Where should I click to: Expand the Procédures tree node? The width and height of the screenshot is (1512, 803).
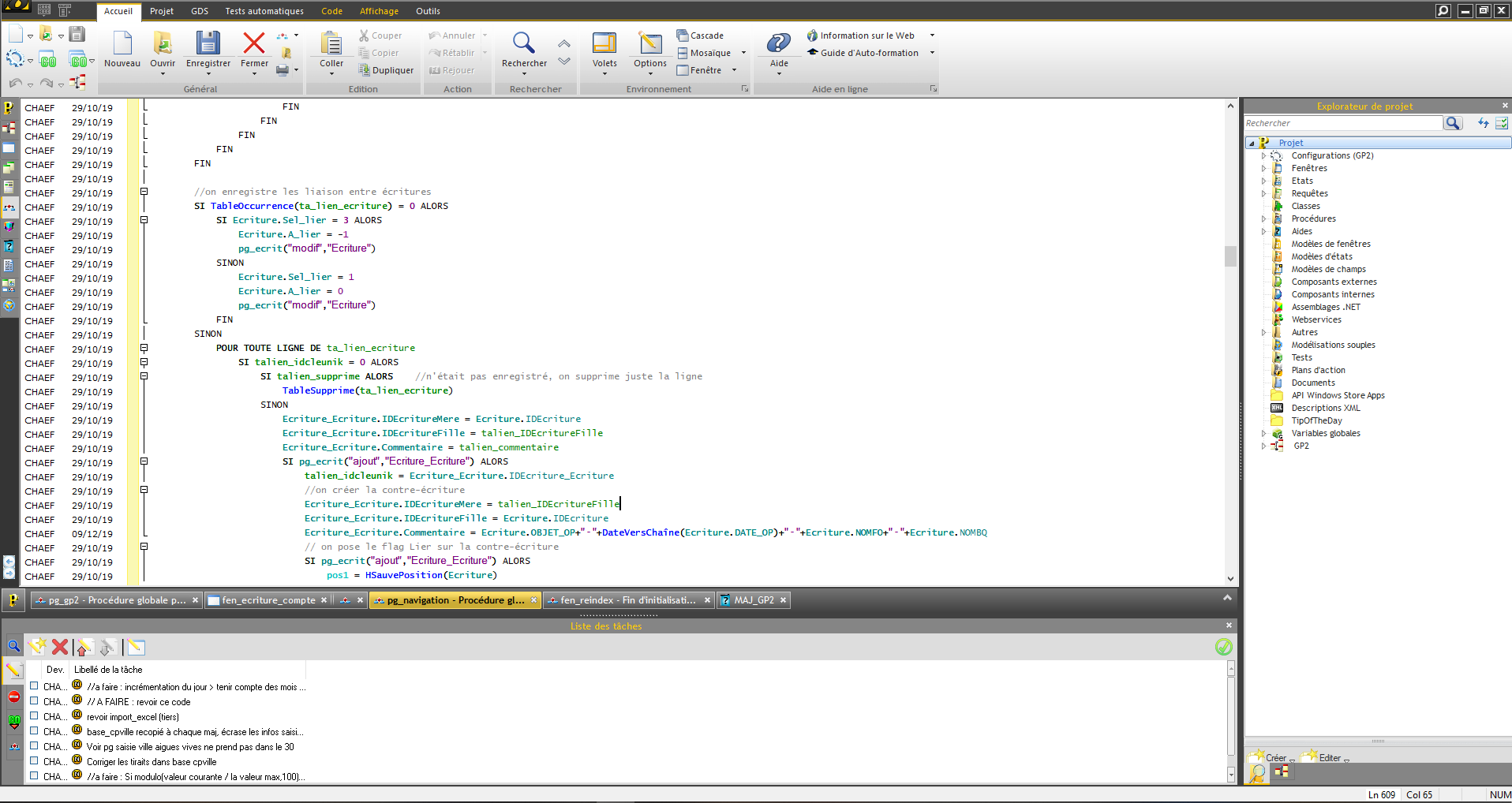click(x=1266, y=218)
